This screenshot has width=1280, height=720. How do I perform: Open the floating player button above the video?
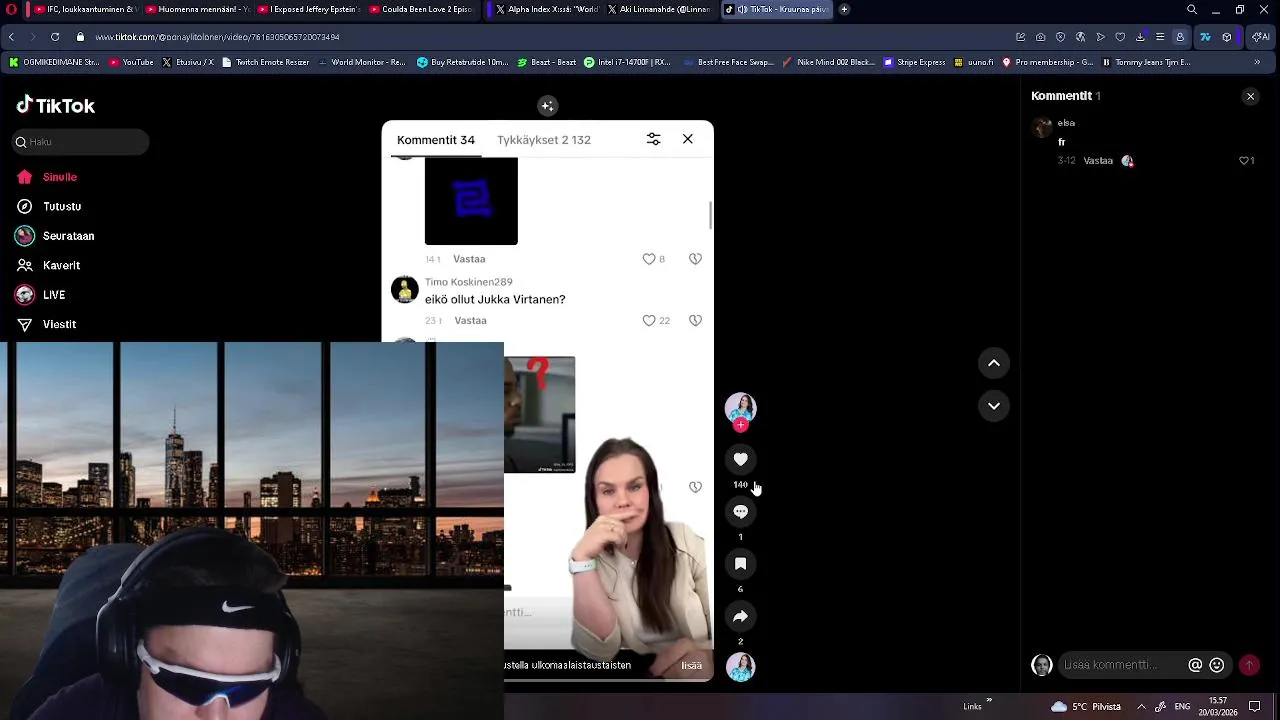(x=547, y=104)
